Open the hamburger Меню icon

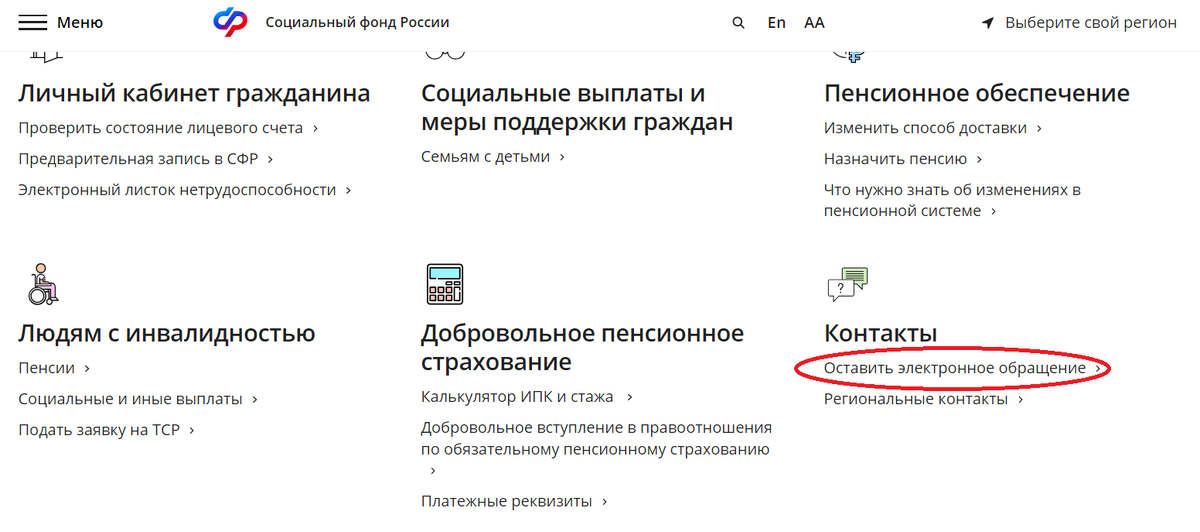[x=33, y=22]
